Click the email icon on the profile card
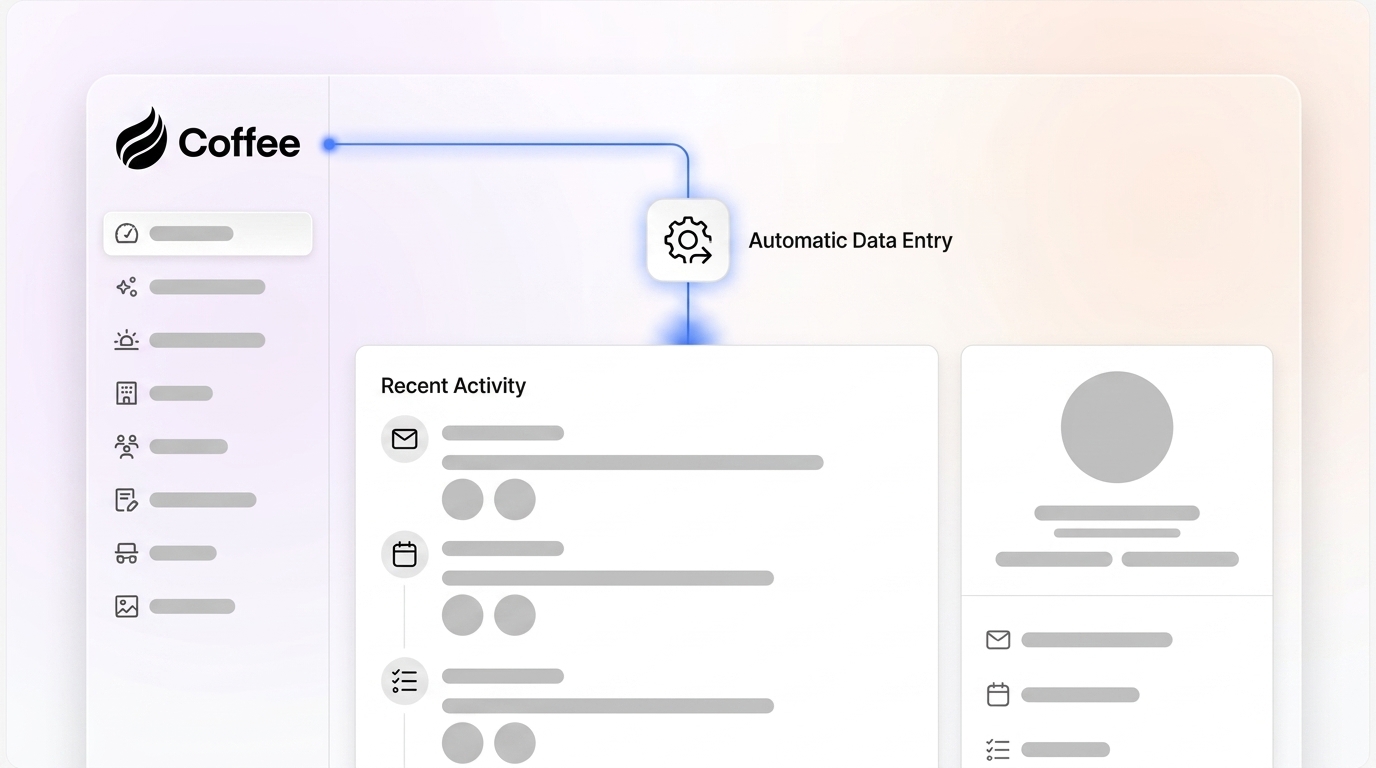Screen dimensions: 1376x768 (997, 639)
